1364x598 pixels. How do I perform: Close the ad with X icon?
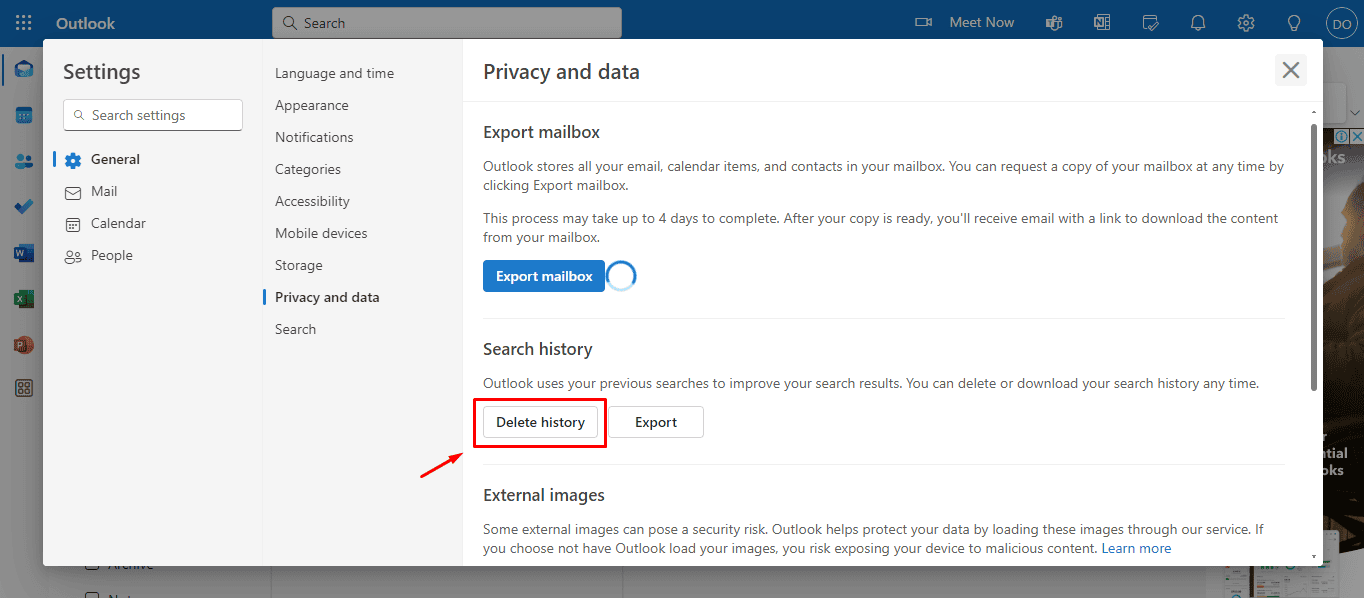tap(1356, 136)
